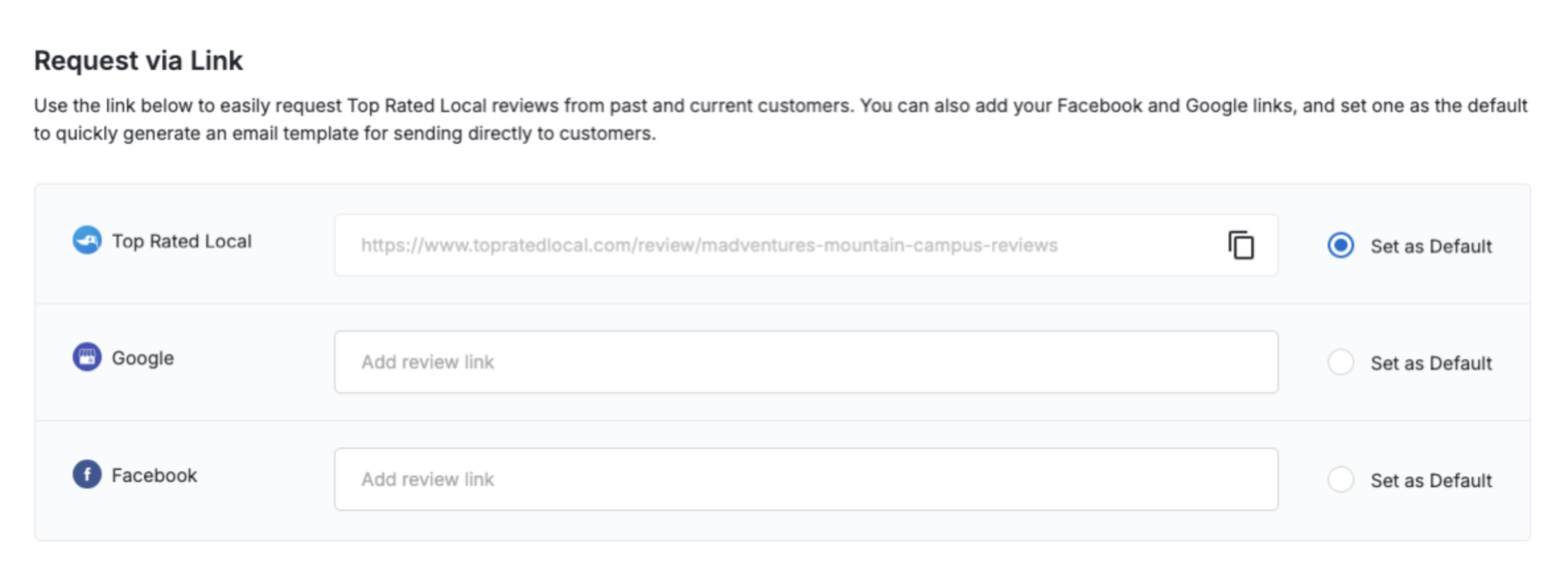Click the "Google" row label

coord(143,358)
